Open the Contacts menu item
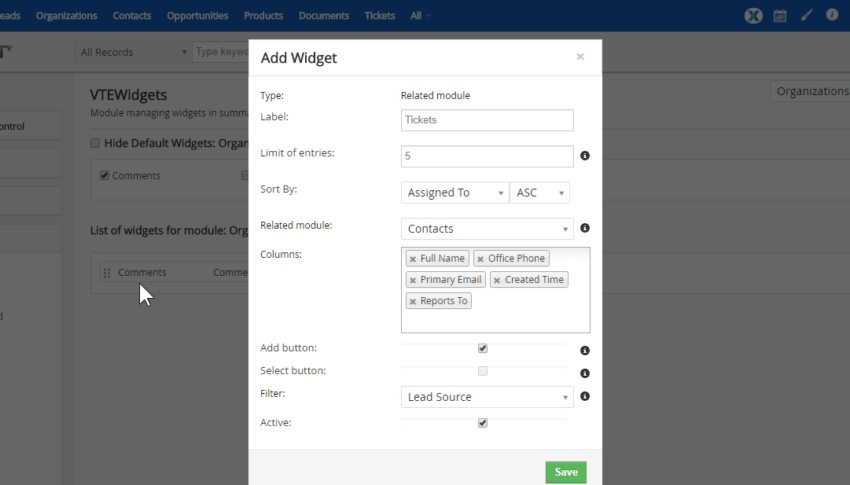Image resolution: width=850 pixels, height=485 pixels. (x=132, y=16)
